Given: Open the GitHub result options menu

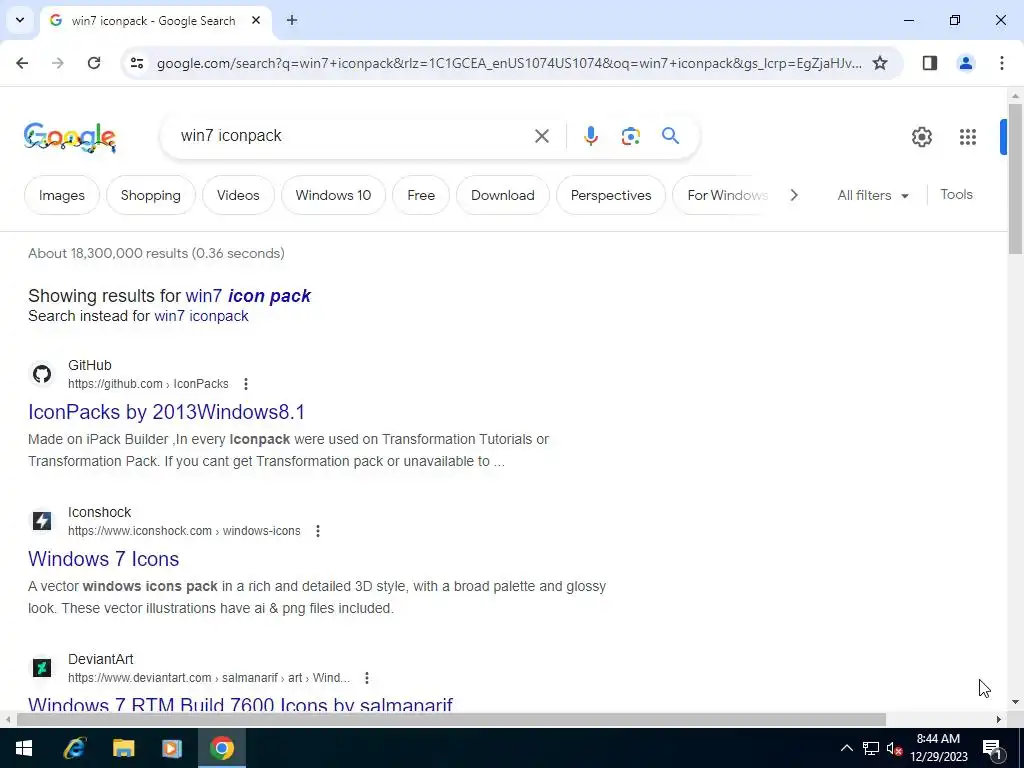Looking at the screenshot, I should pyautogui.click(x=246, y=384).
